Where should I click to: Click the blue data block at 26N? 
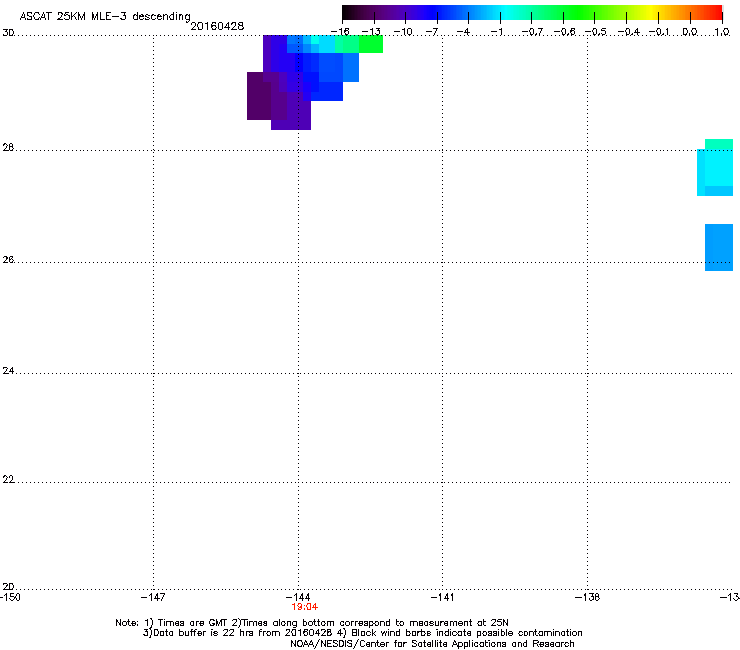pyautogui.click(x=719, y=247)
